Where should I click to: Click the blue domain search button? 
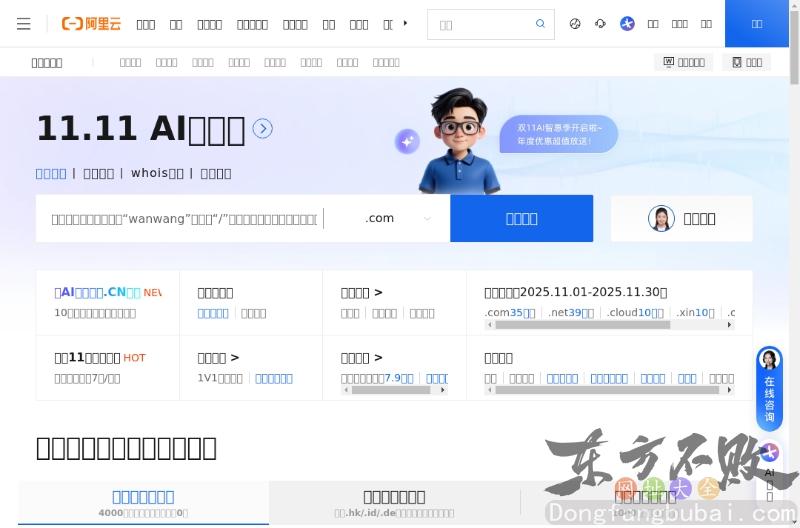pyautogui.click(x=521, y=218)
